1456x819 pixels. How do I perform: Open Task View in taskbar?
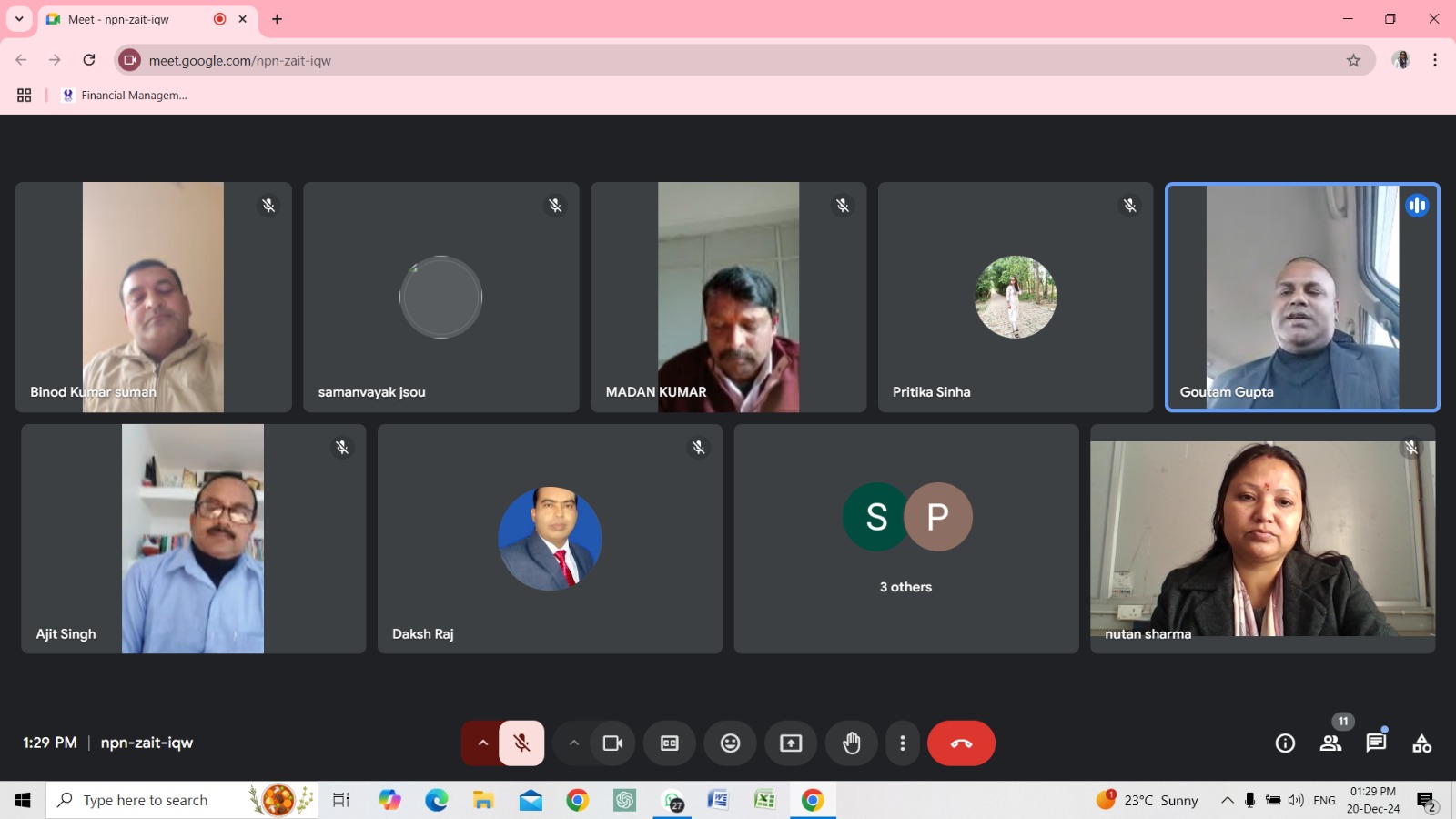[x=340, y=800]
